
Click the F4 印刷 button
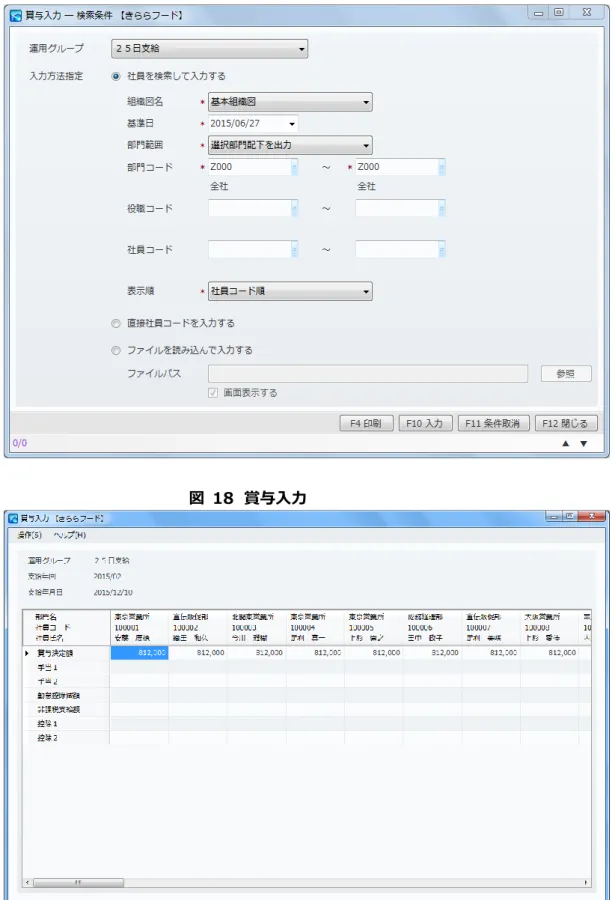366,423
